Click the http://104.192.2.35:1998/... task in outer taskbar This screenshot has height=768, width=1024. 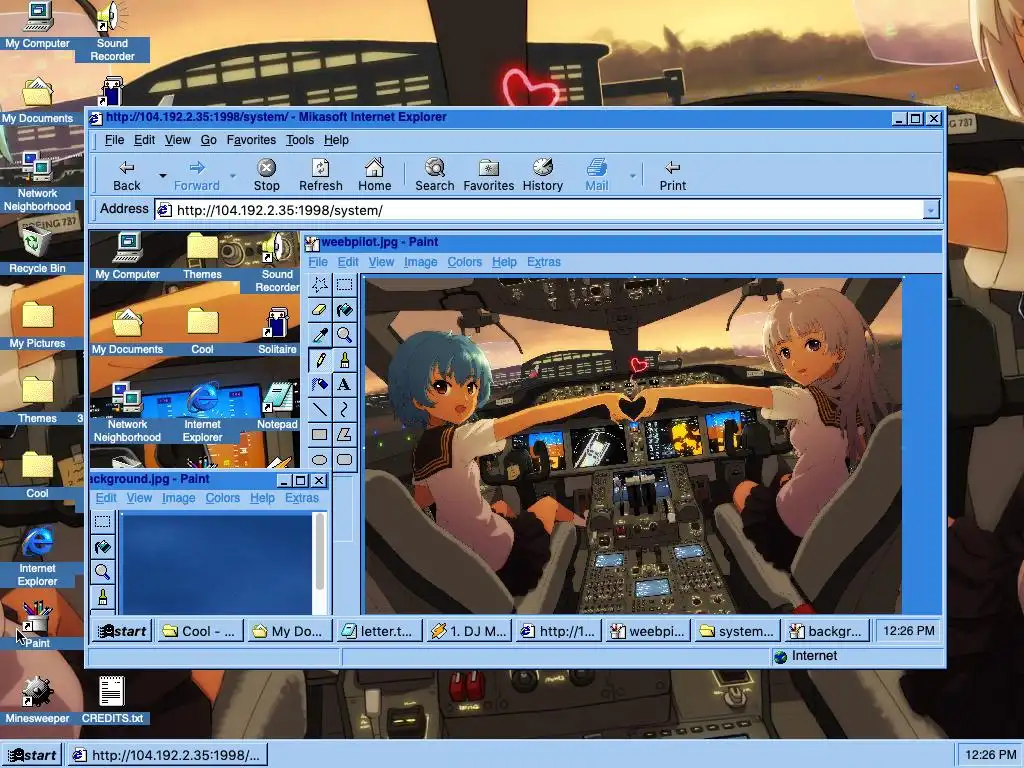pos(168,755)
